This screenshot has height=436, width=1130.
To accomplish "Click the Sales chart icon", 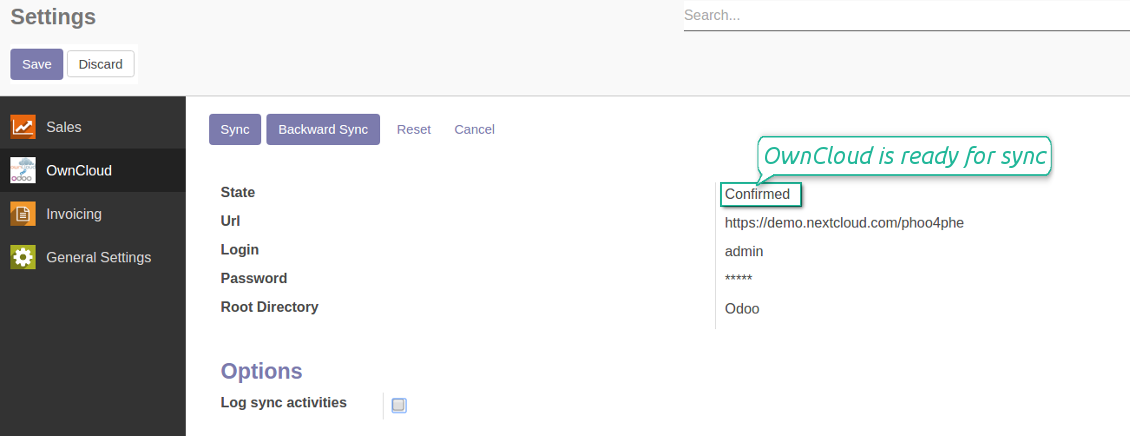I will point(23,127).
